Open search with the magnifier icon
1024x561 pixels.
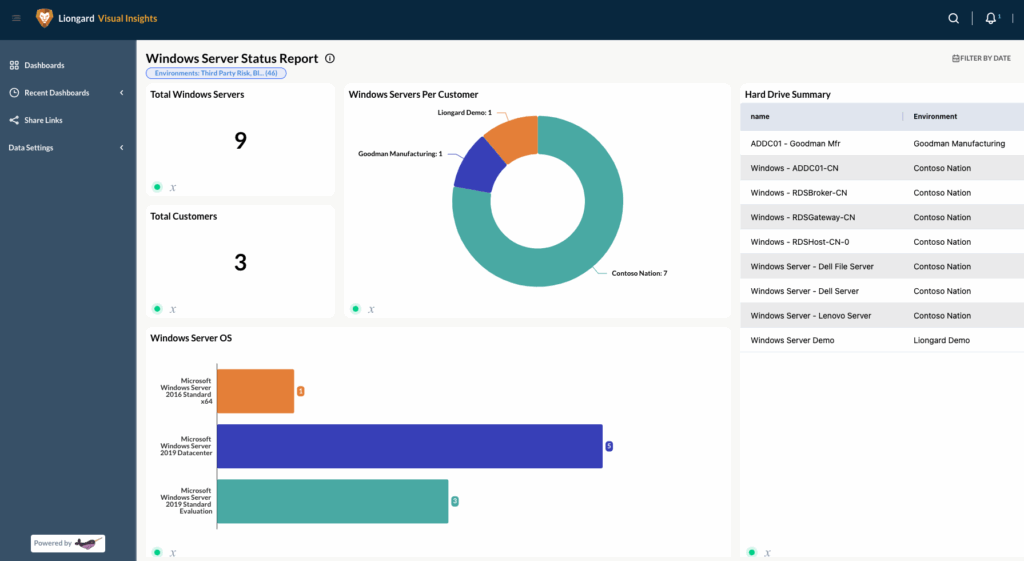point(953,18)
